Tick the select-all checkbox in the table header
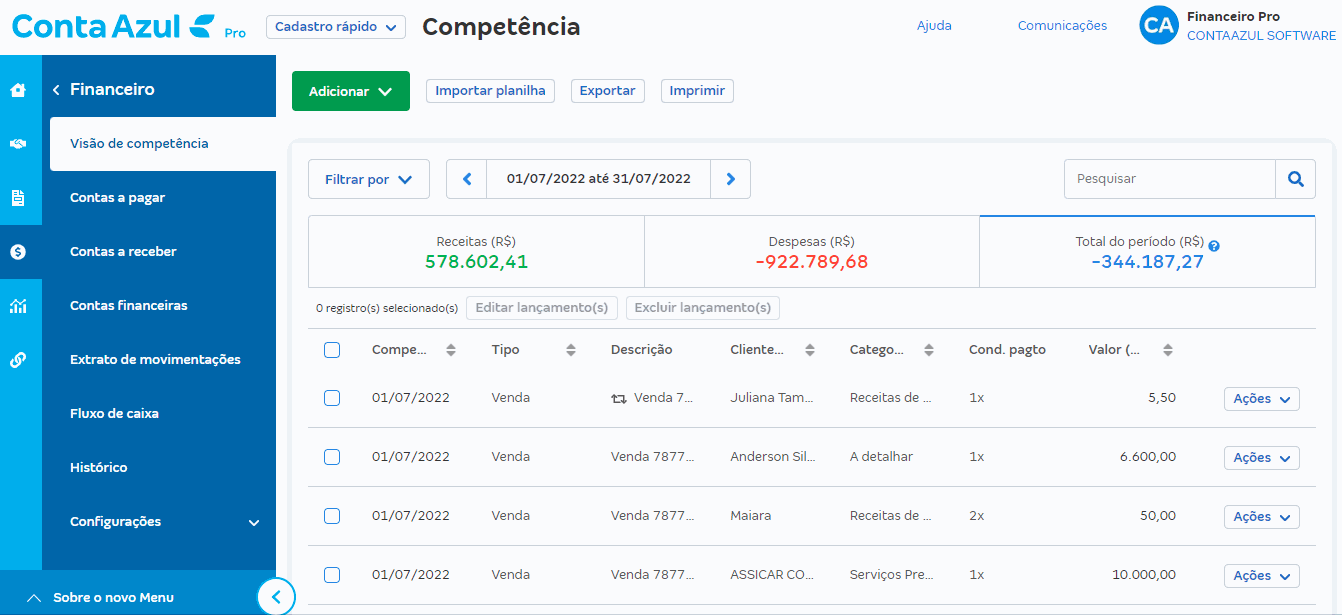This screenshot has height=615, width=1342. click(332, 350)
